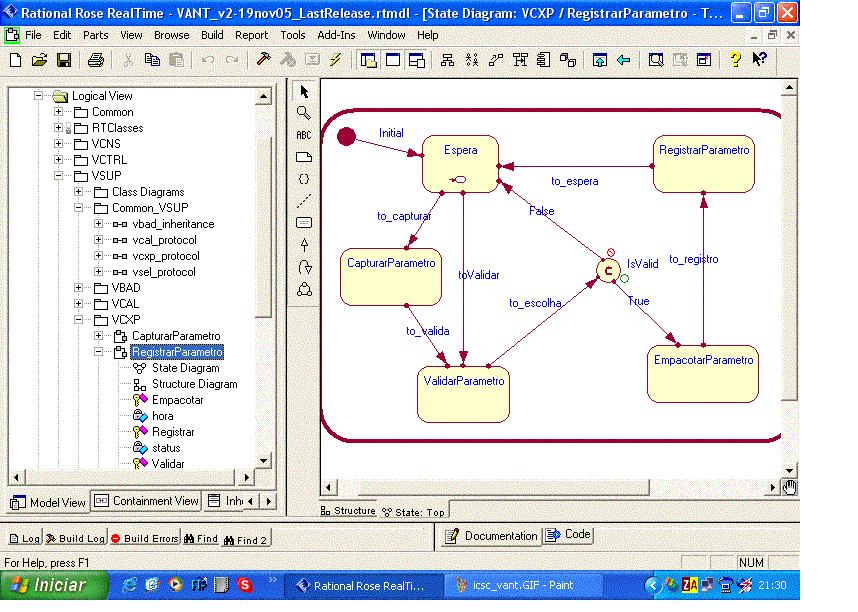The width and height of the screenshot is (858, 612).
Task: Switch to the Structure diagram tab
Action: [349, 511]
